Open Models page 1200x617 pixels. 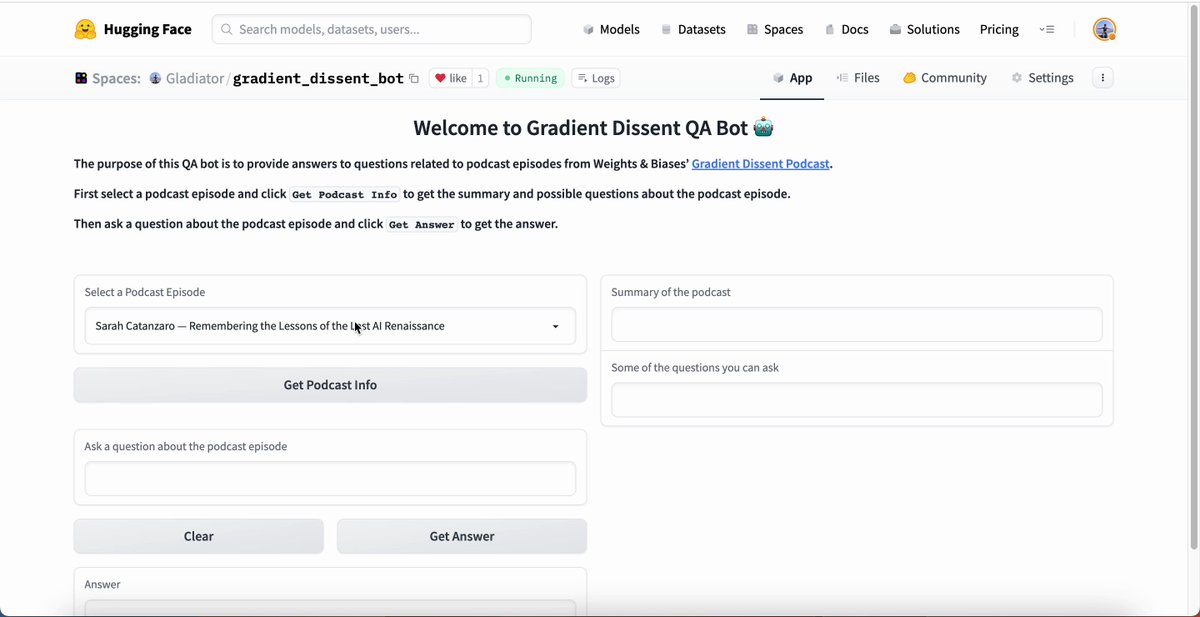pyautogui.click(x=611, y=30)
